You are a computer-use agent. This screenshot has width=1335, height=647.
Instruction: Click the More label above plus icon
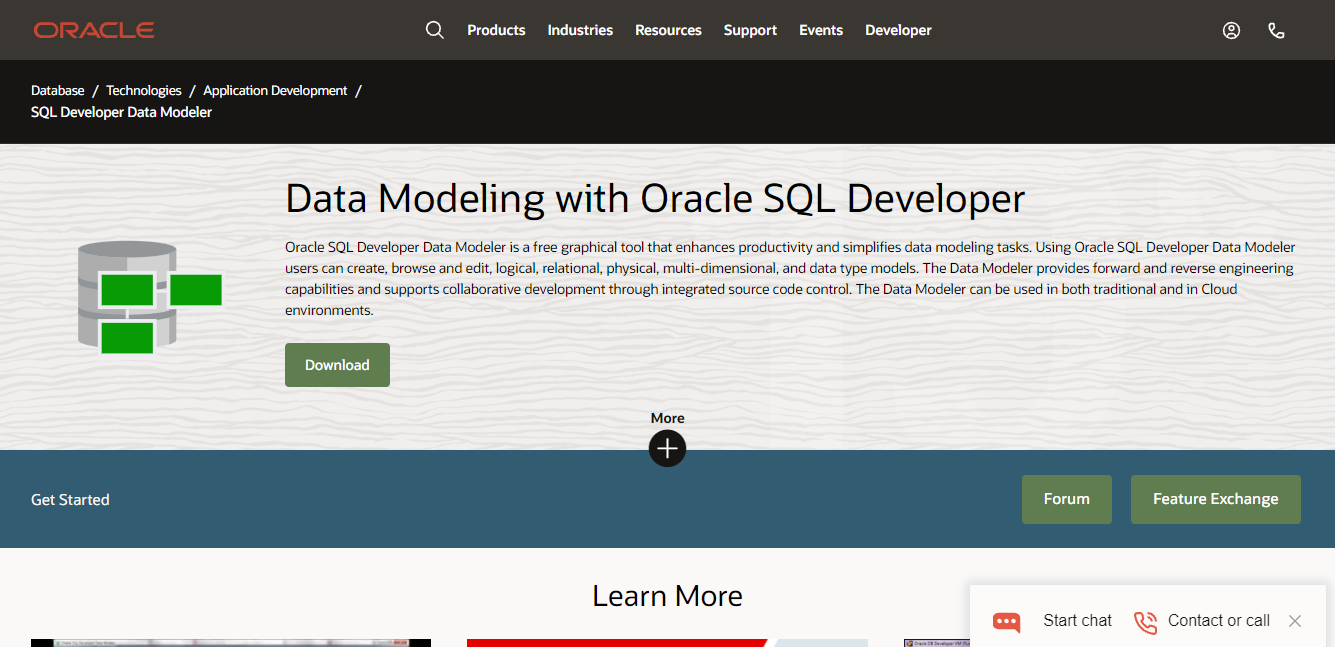[x=667, y=418]
